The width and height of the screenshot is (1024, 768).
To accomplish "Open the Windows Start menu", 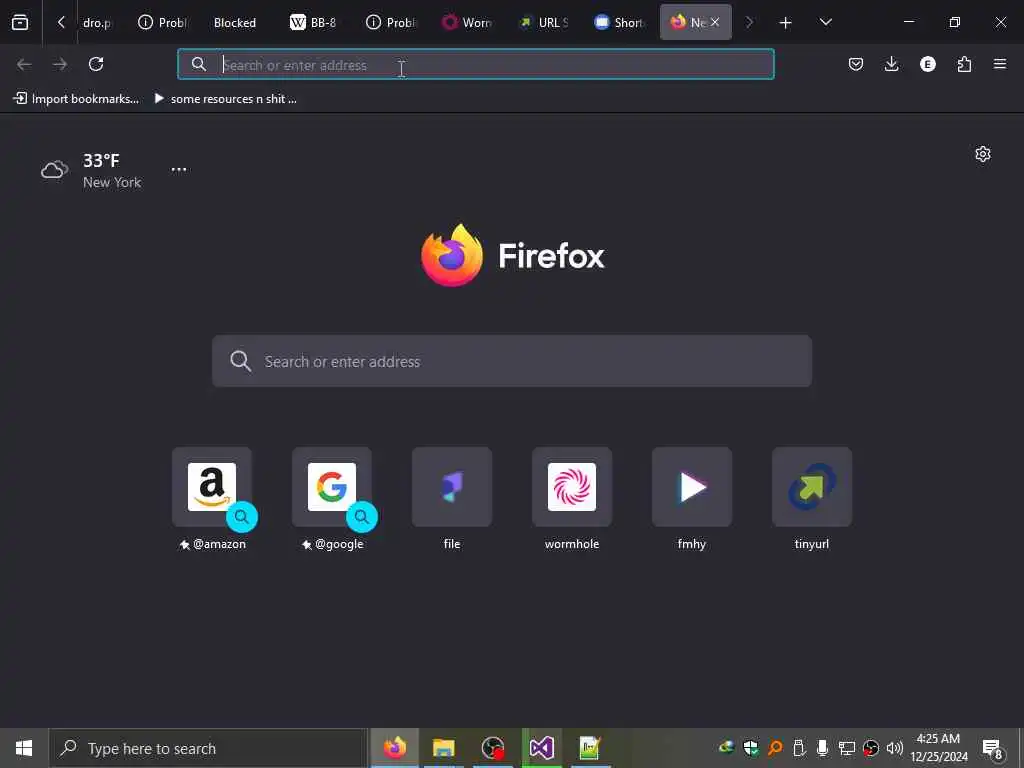I will click(24, 748).
